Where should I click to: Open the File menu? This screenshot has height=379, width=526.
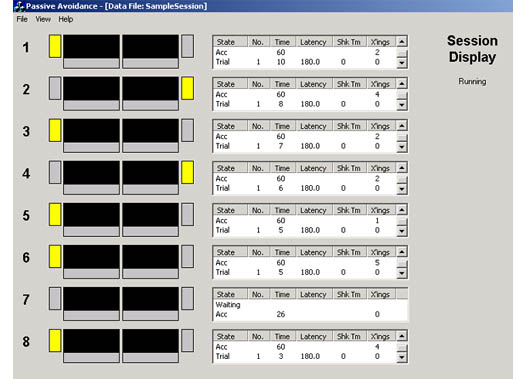(22, 19)
